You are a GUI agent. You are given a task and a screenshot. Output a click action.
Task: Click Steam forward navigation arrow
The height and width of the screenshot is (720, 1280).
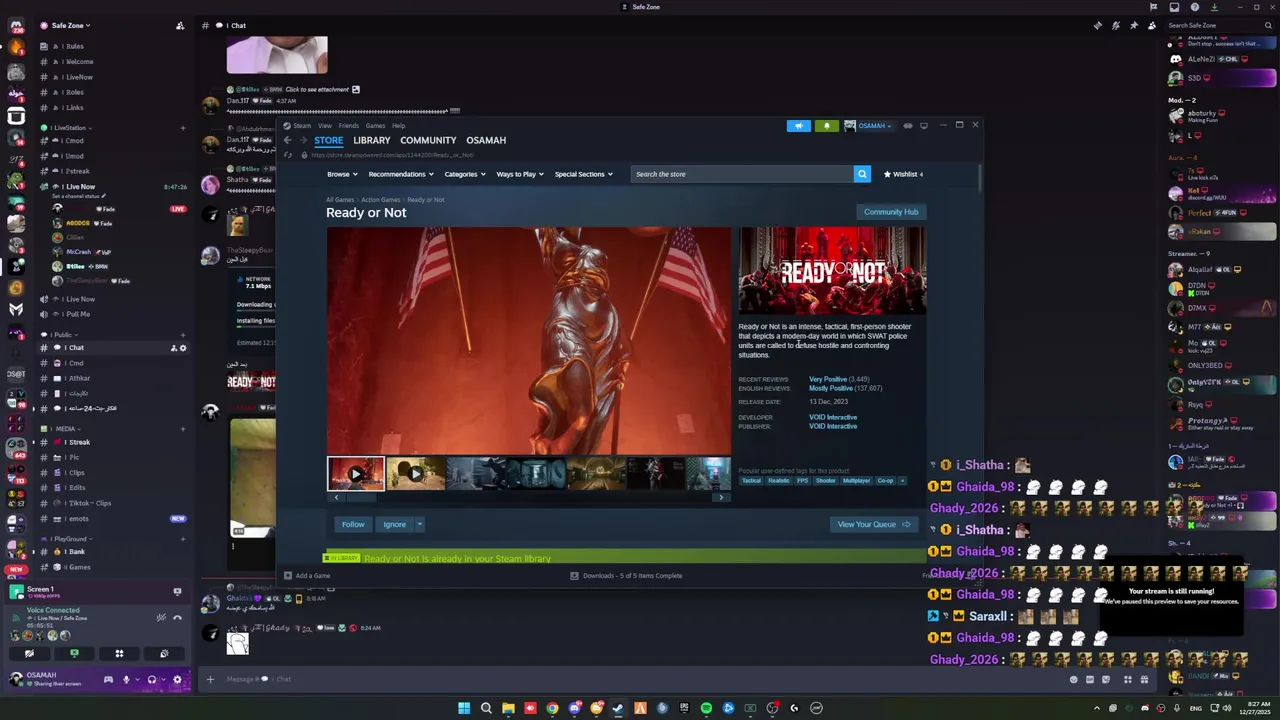coord(303,140)
